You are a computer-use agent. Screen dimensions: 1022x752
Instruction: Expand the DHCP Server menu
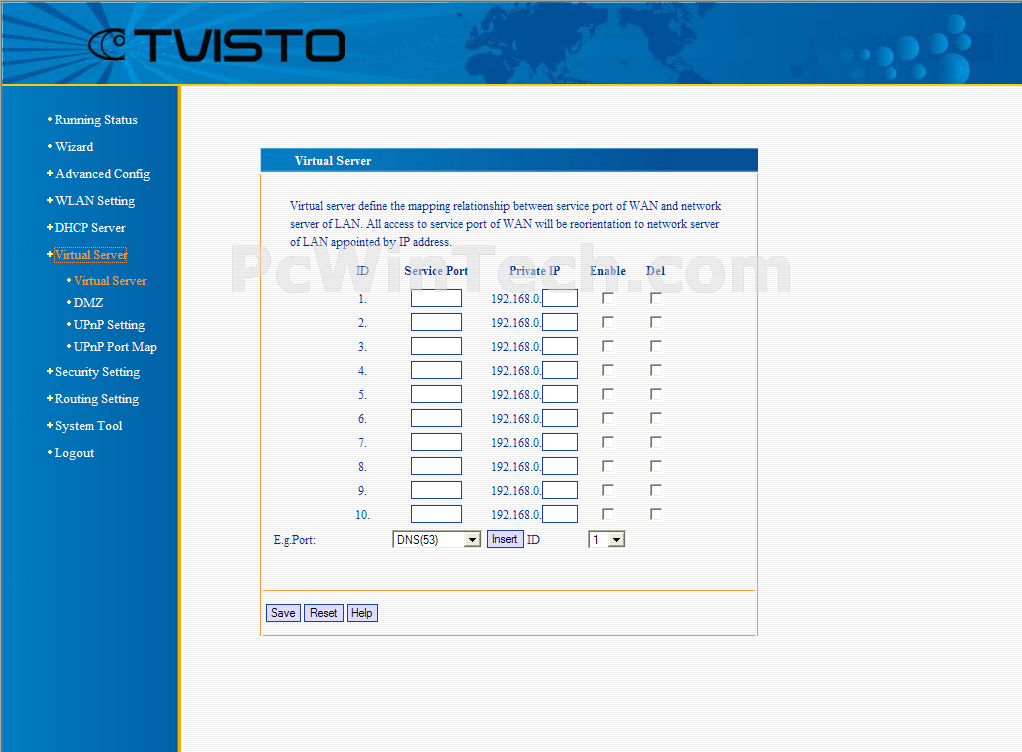coord(90,228)
